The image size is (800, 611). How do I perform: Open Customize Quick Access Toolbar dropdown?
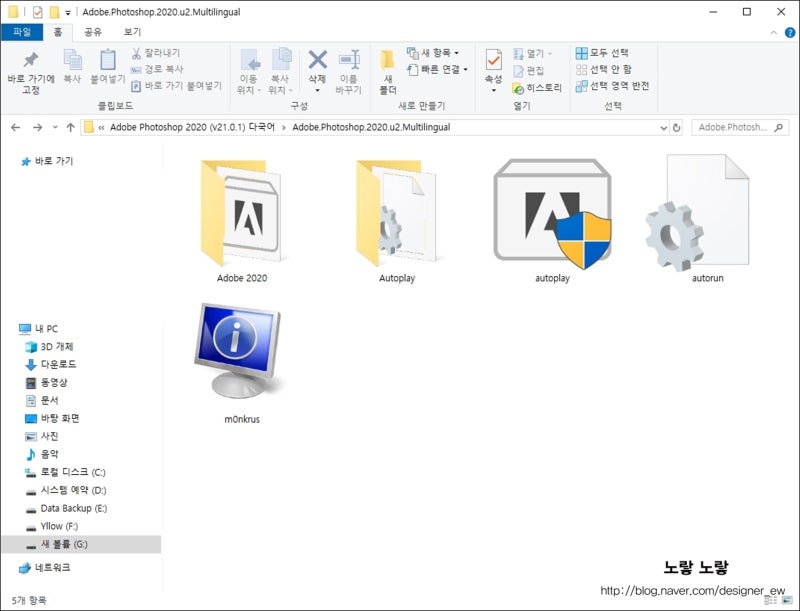click(x=67, y=13)
